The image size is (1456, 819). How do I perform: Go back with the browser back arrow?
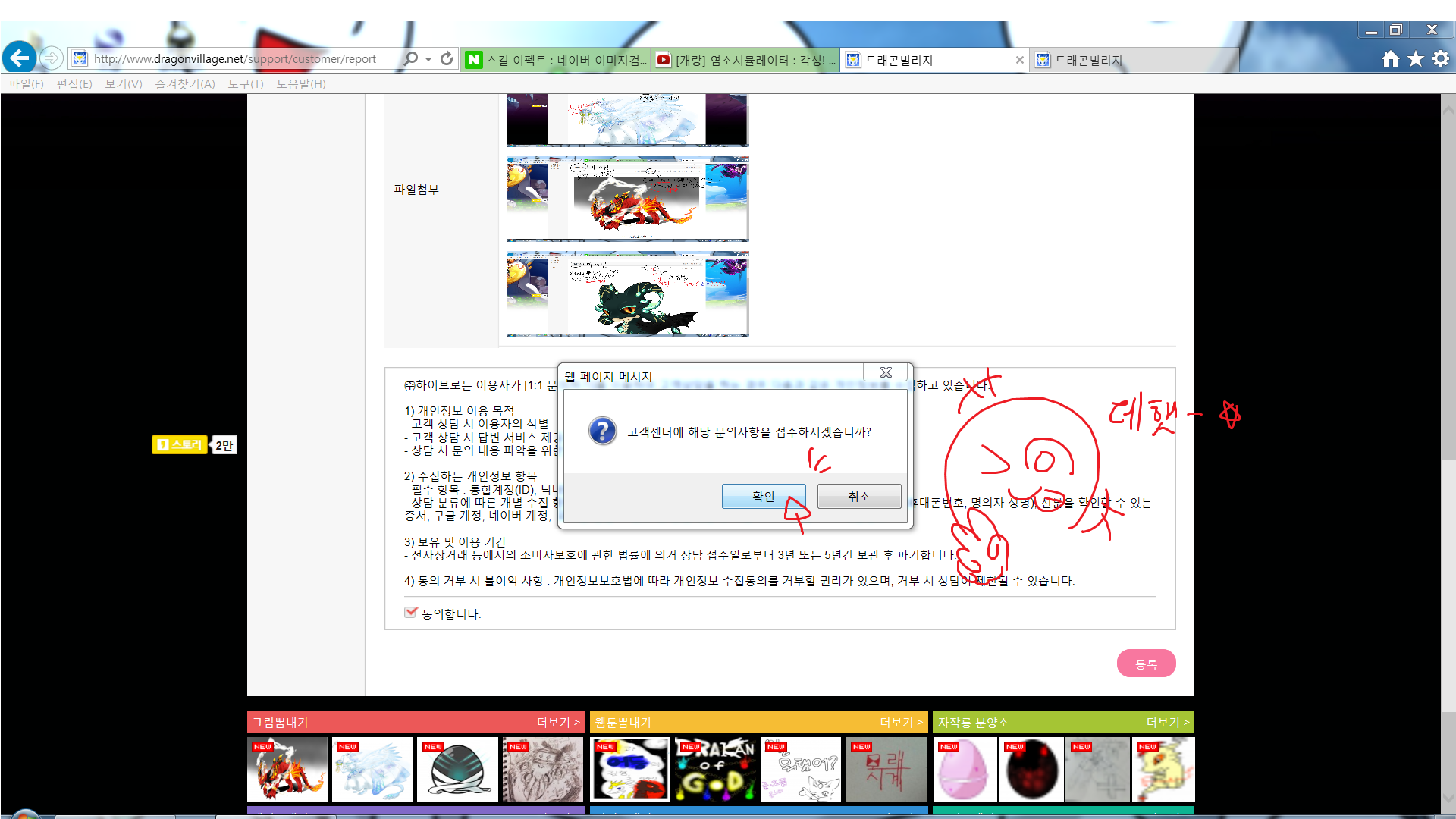tap(20, 58)
